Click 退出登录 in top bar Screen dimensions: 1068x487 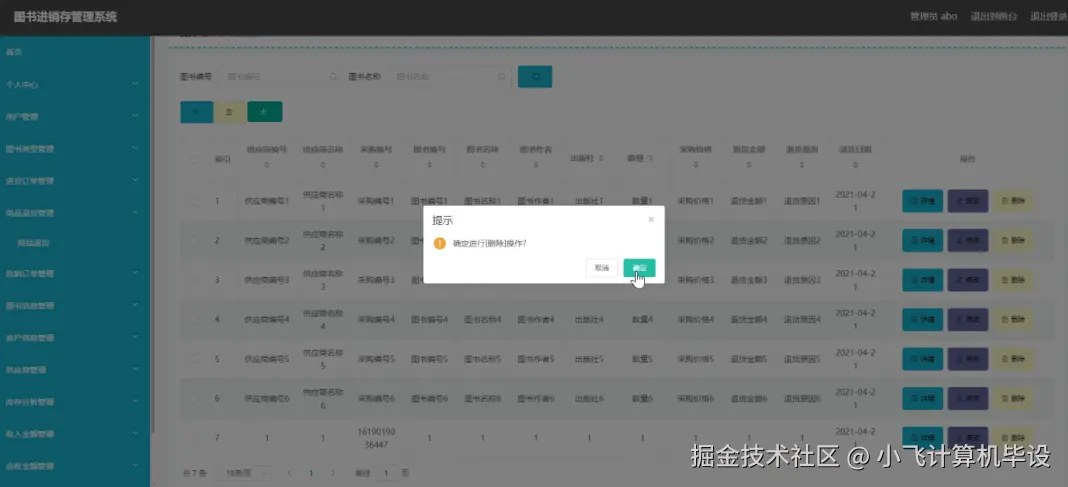tap(1048, 16)
